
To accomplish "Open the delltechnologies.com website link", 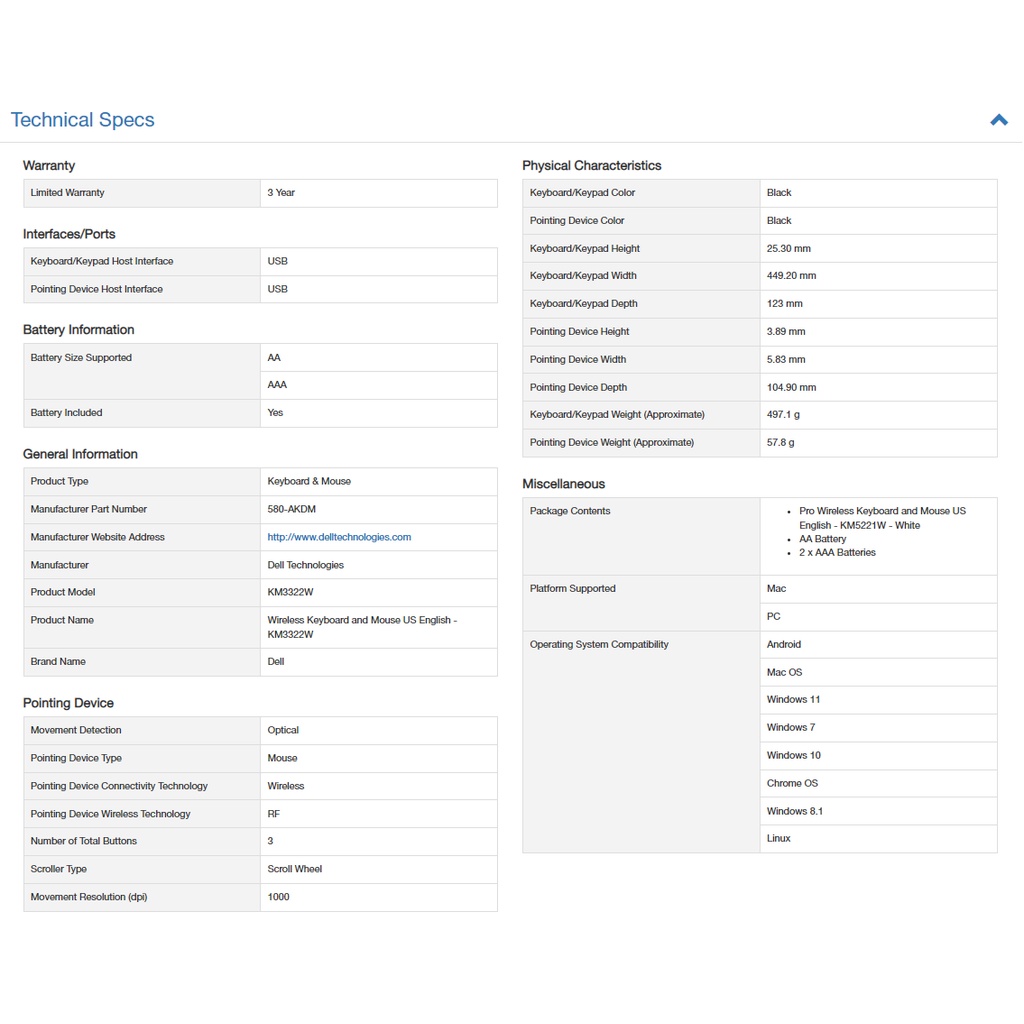I will (x=339, y=537).
